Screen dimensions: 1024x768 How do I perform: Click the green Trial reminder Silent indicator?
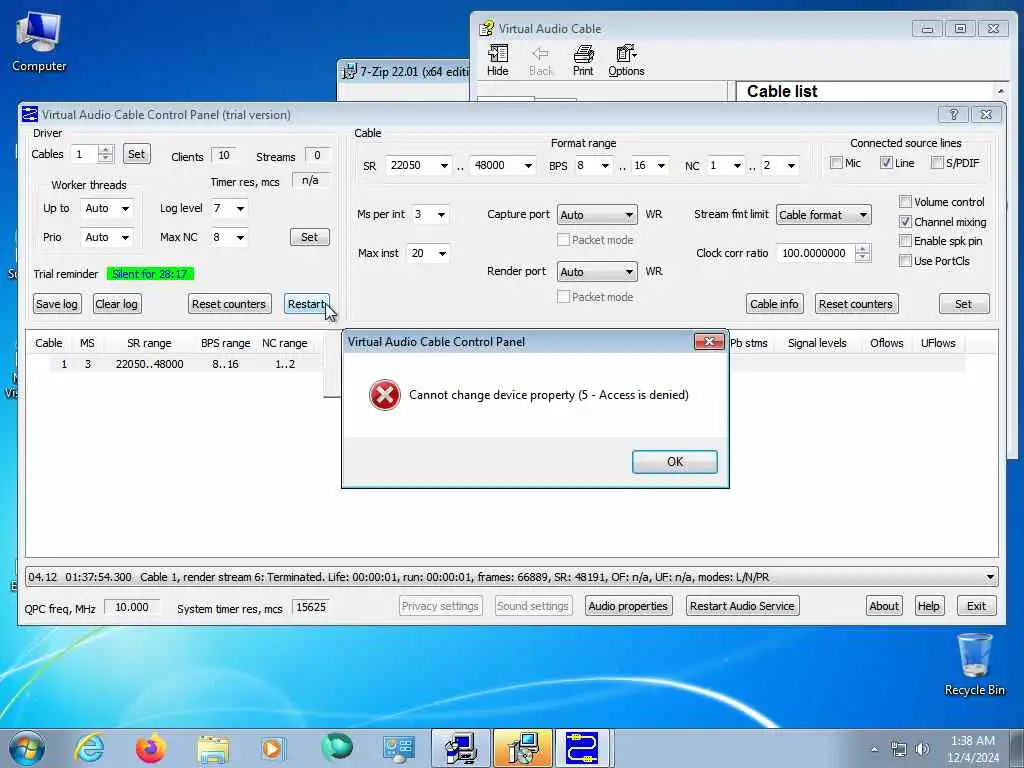(150, 274)
